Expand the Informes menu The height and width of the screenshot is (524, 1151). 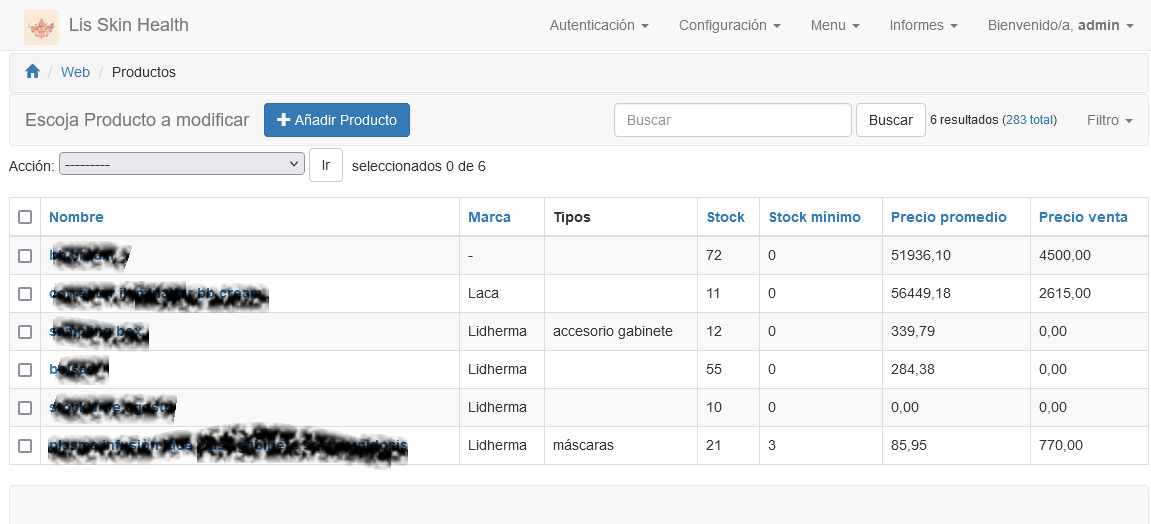tap(923, 25)
